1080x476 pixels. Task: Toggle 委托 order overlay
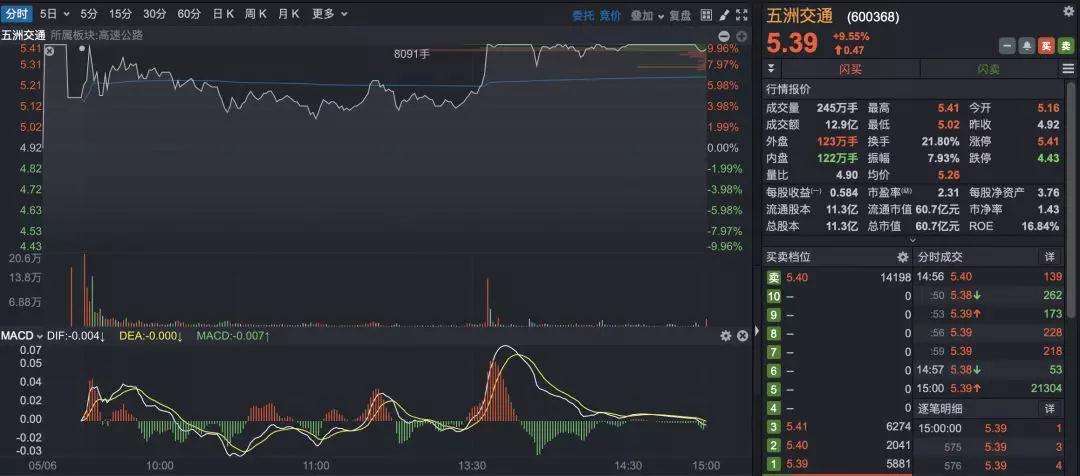(x=583, y=15)
